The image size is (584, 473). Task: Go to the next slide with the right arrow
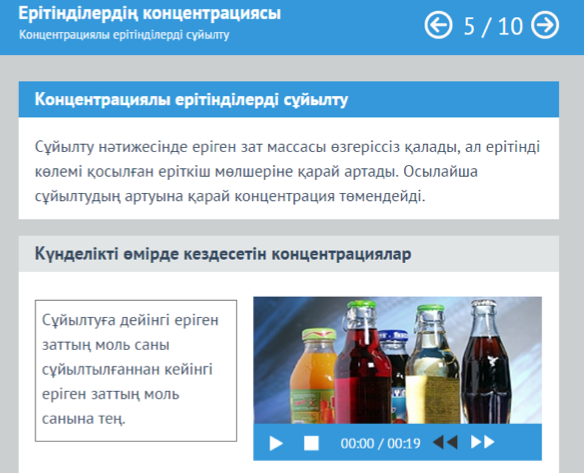point(545,25)
